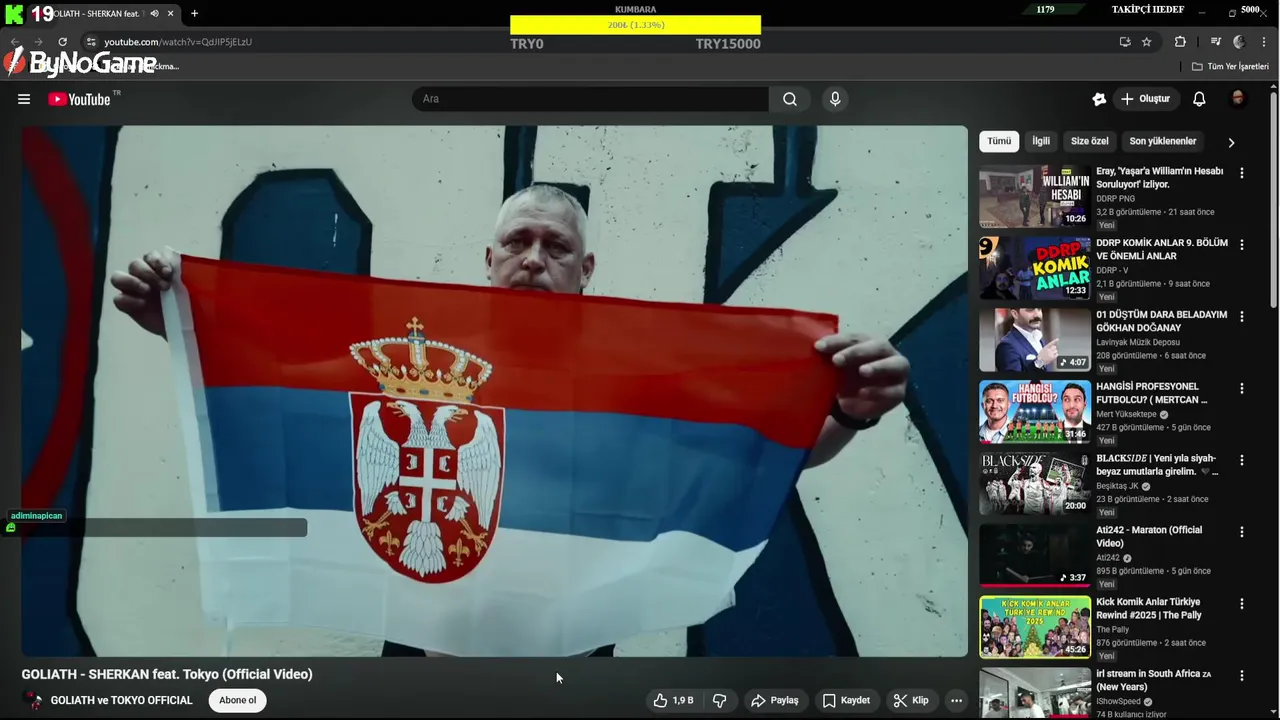Select the Tümü filter chip
The width and height of the screenshot is (1280, 720).
tap(999, 141)
